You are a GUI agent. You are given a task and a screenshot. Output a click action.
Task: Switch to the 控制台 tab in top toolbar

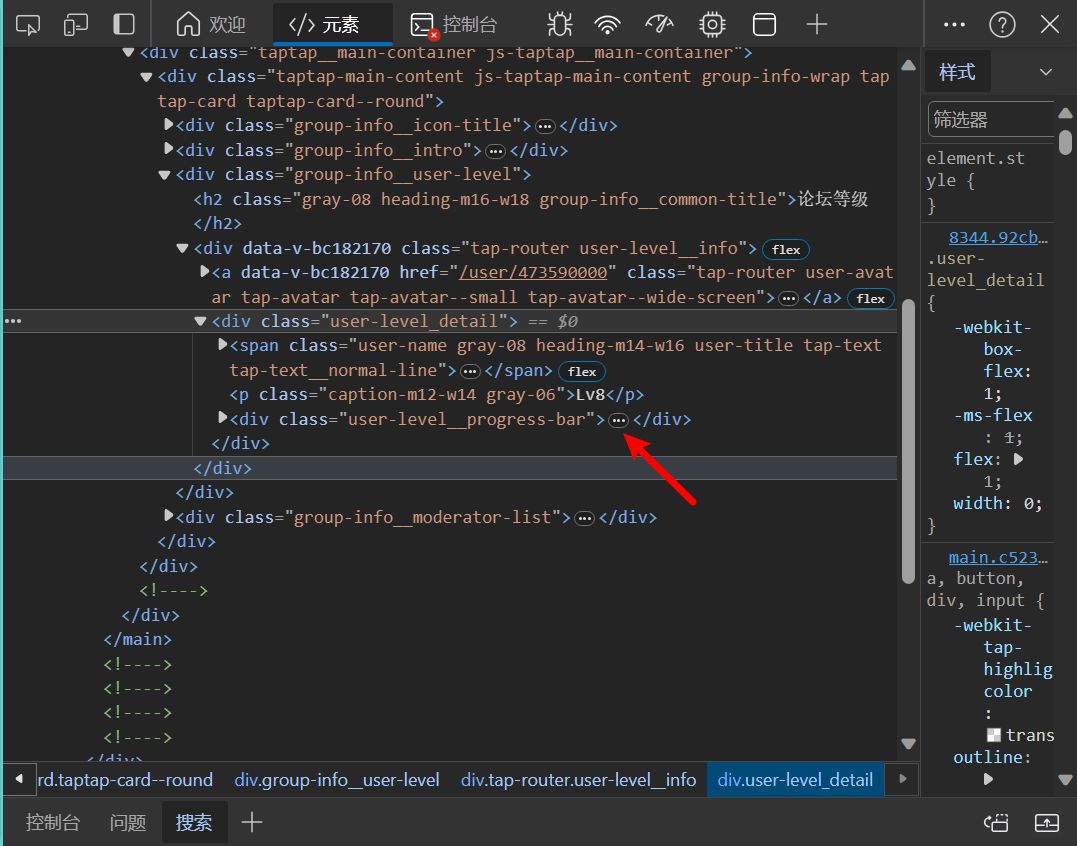453,25
